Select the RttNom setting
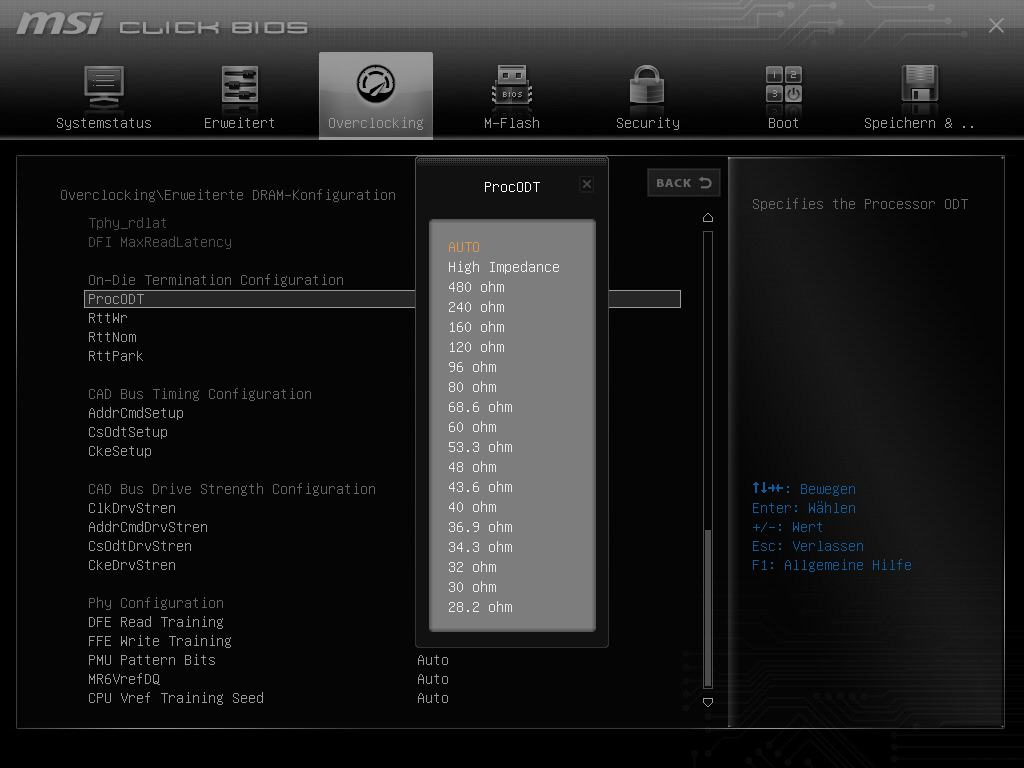The image size is (1024, 768). tap(112, 337)
